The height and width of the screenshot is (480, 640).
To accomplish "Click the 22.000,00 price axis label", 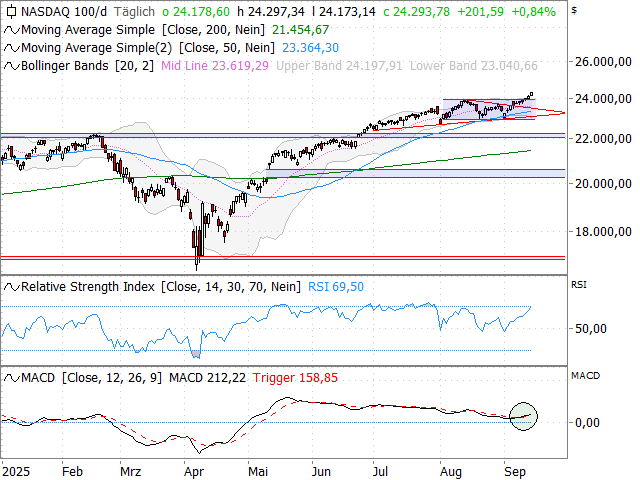I will click(603, 139).
